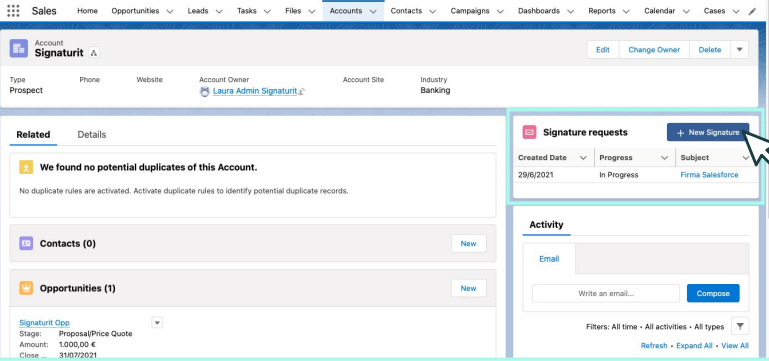The width and height of the screenshot is (769, 361).
Task: Expand the Opportunities menu chevron
Action: pyautogui.click(x=170, y=11)
